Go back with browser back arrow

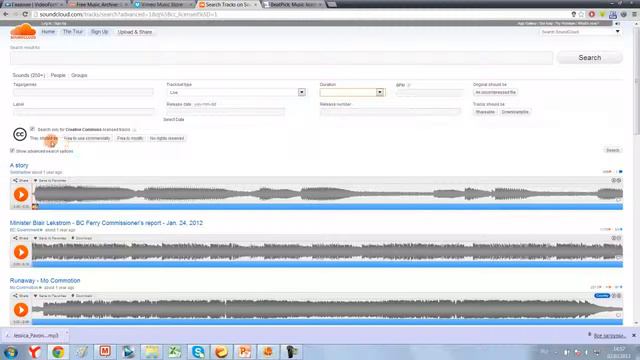[6, 14]
